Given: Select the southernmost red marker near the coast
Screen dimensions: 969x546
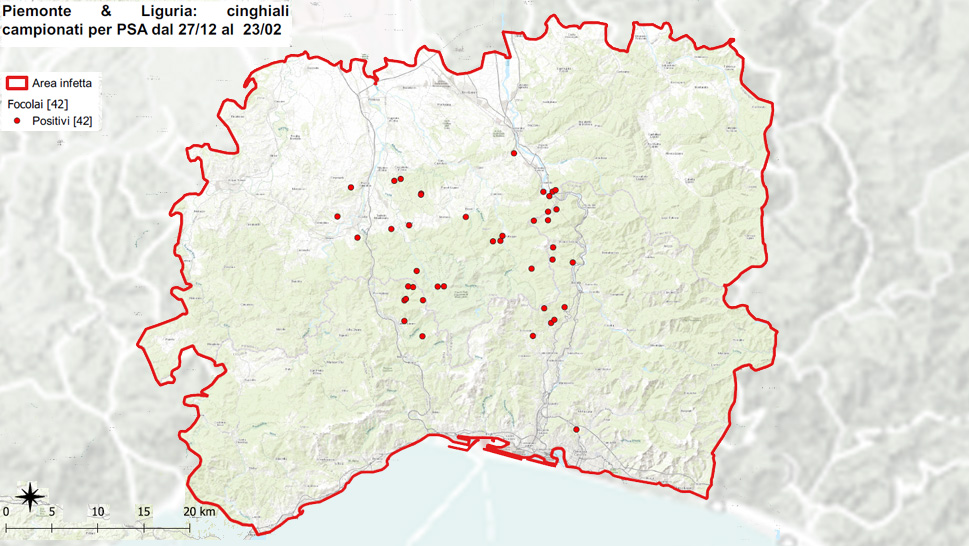Looking at the screenshot, I should [x=576, y=429].
